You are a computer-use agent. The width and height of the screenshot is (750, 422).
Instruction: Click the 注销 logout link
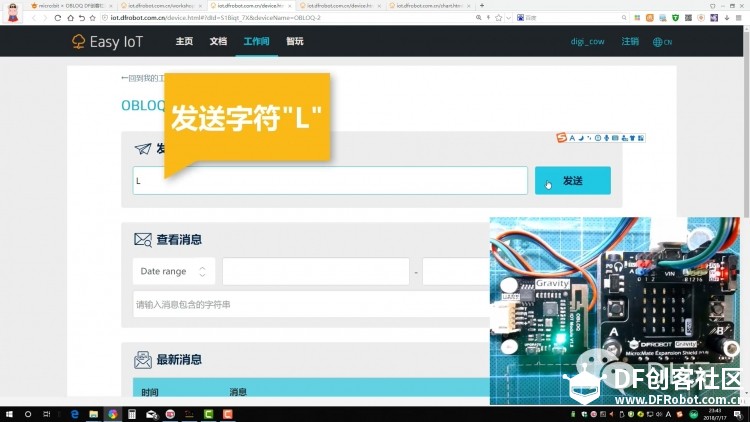pyautogui.click(x=630, y=42)
